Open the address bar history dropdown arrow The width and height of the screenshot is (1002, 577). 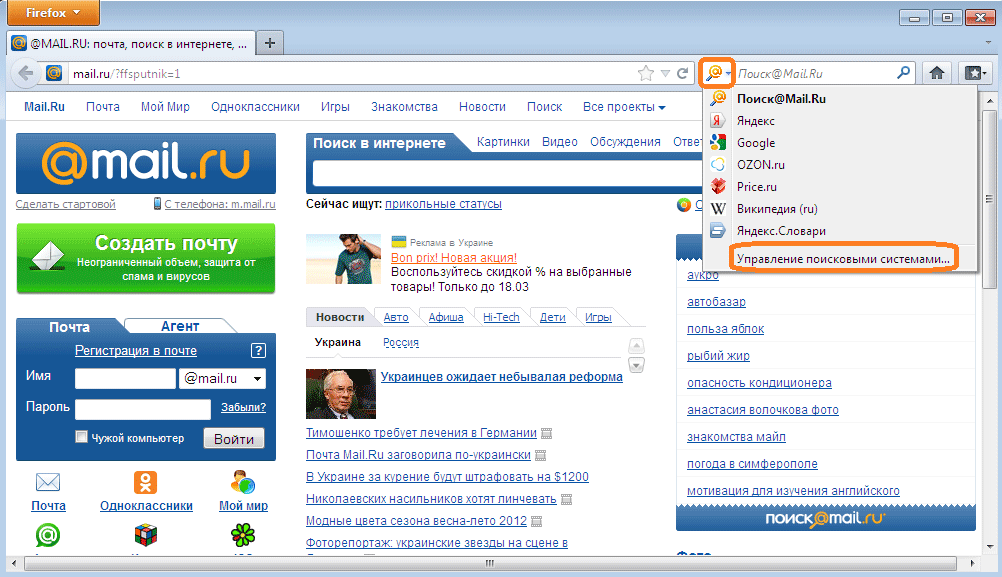(665, 73)
